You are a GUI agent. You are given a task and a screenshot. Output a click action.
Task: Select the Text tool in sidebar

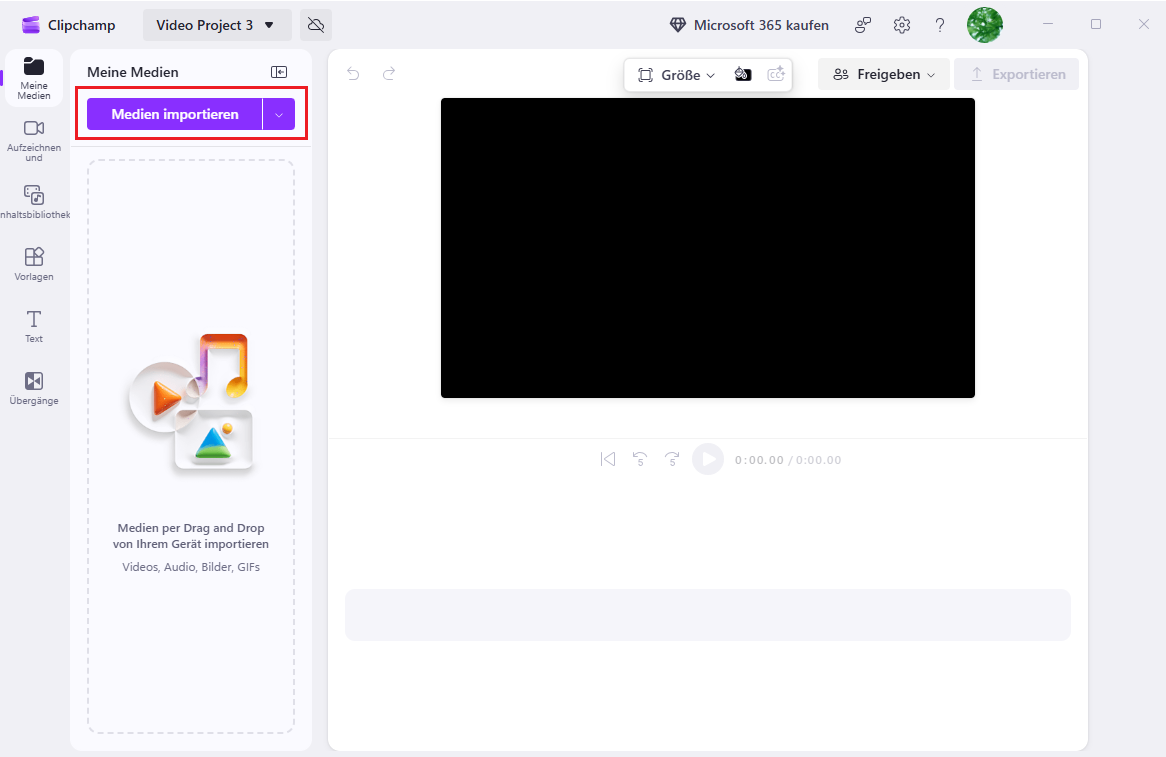pos(34,326)
